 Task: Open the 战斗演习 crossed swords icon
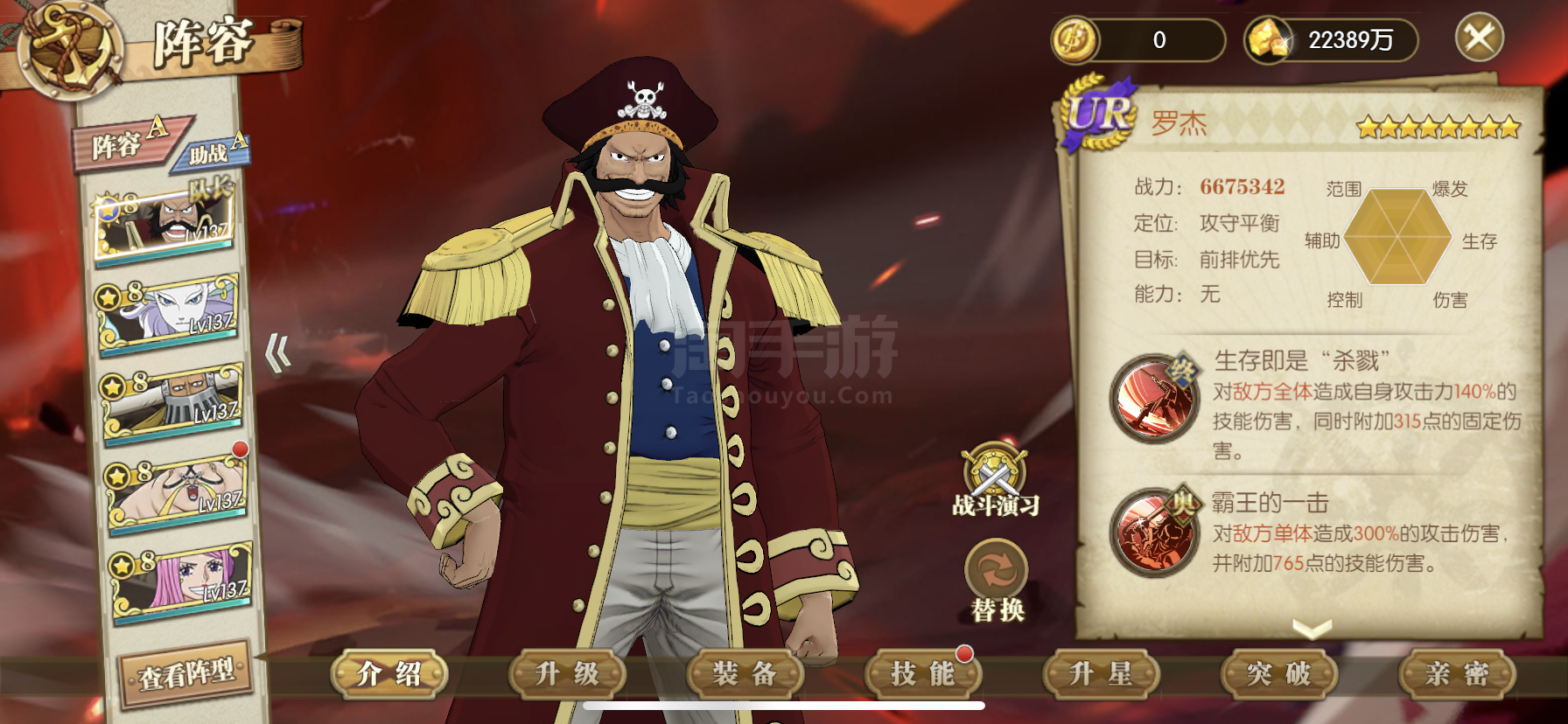click(x=995, y=471)
